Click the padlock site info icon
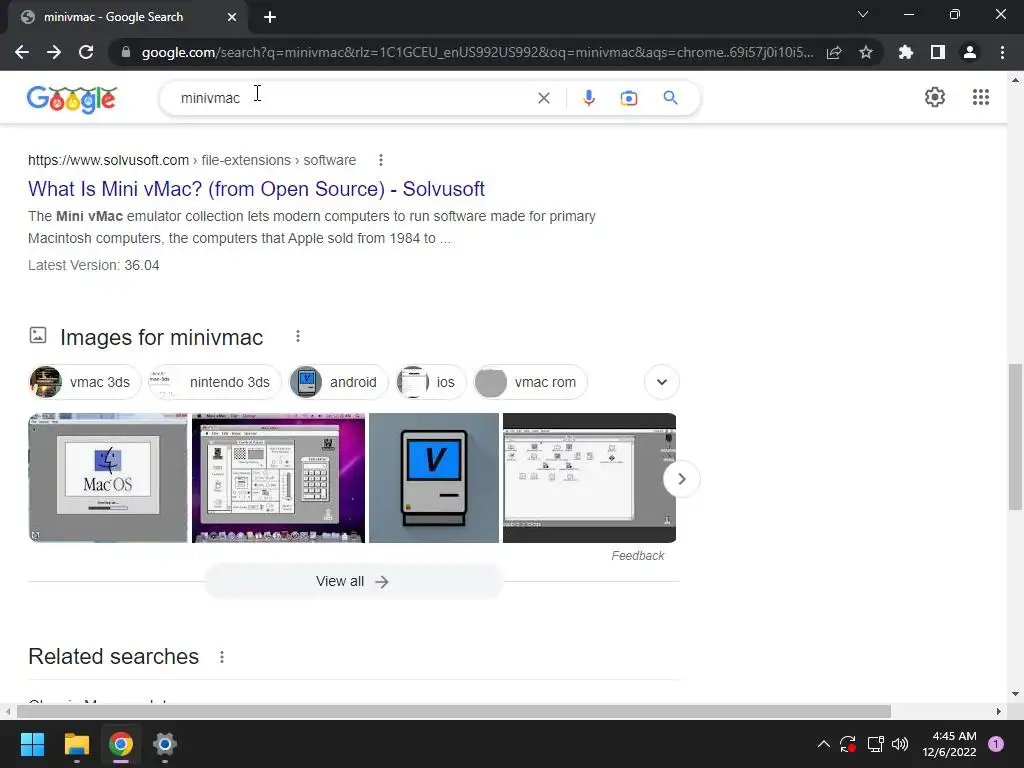 [x=126, y=52]
